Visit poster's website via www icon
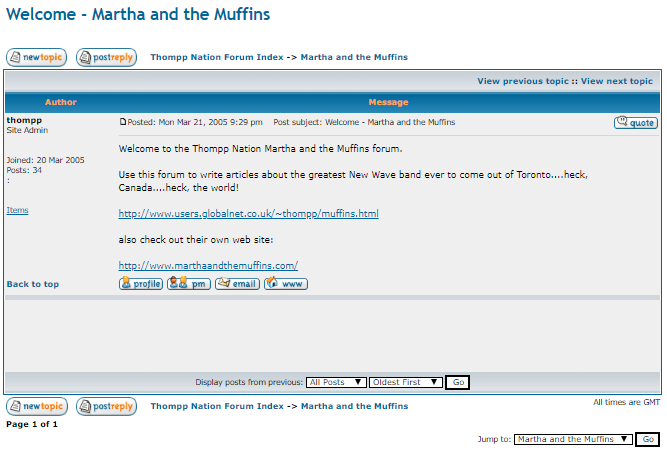The width and height of the screenshot is (667, 451). coord(286,284)
